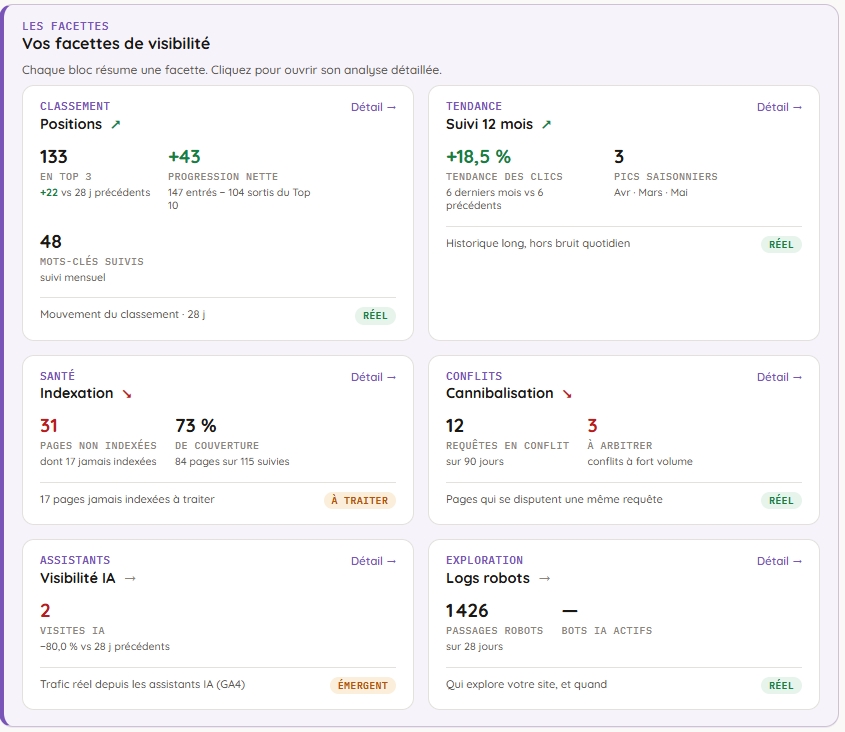This screenshot has width=845, height=732.
Task: Click '-80,0 % vs 28 j précédents' text
Action: click(105, 646)
